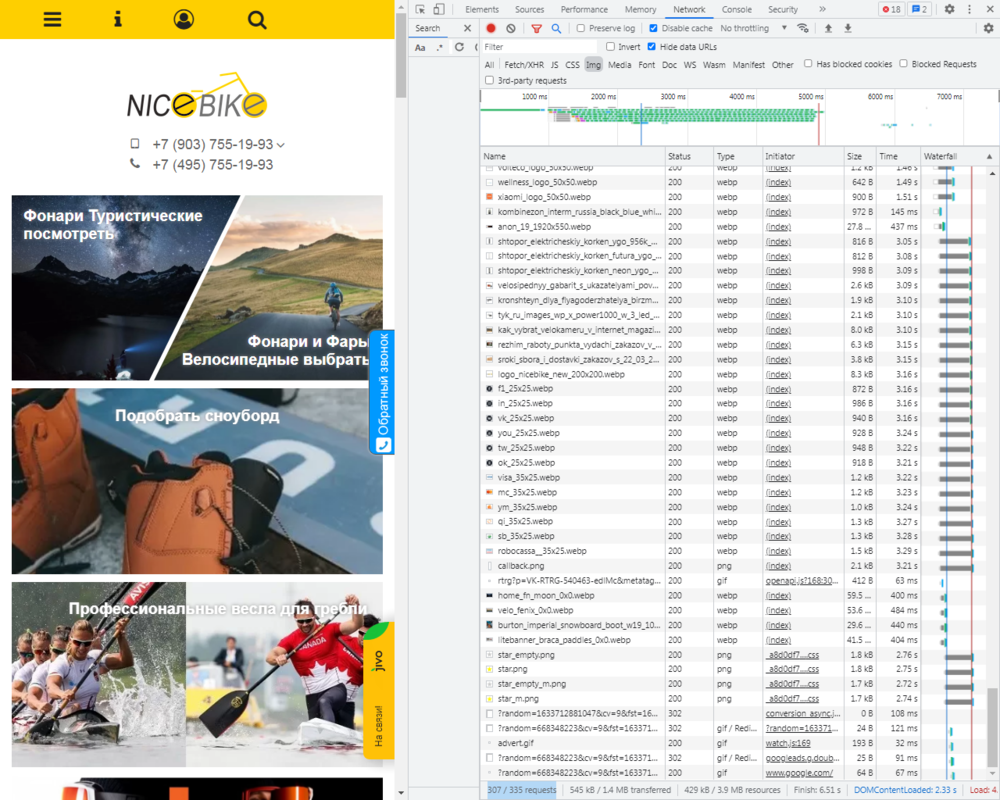1000x800 pixels.
Task: Switch to the Sources tab
Action: [x=529, y=10]
